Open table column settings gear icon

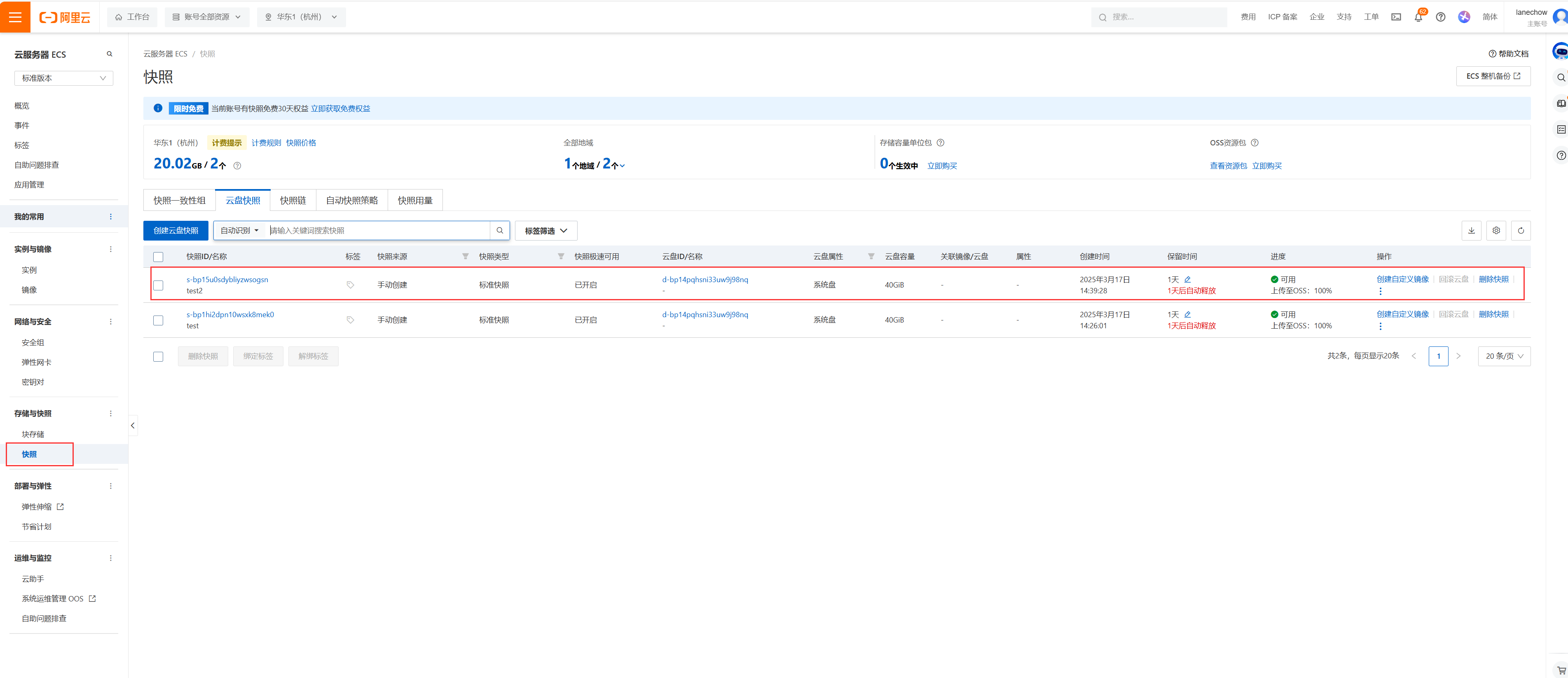1496,231
